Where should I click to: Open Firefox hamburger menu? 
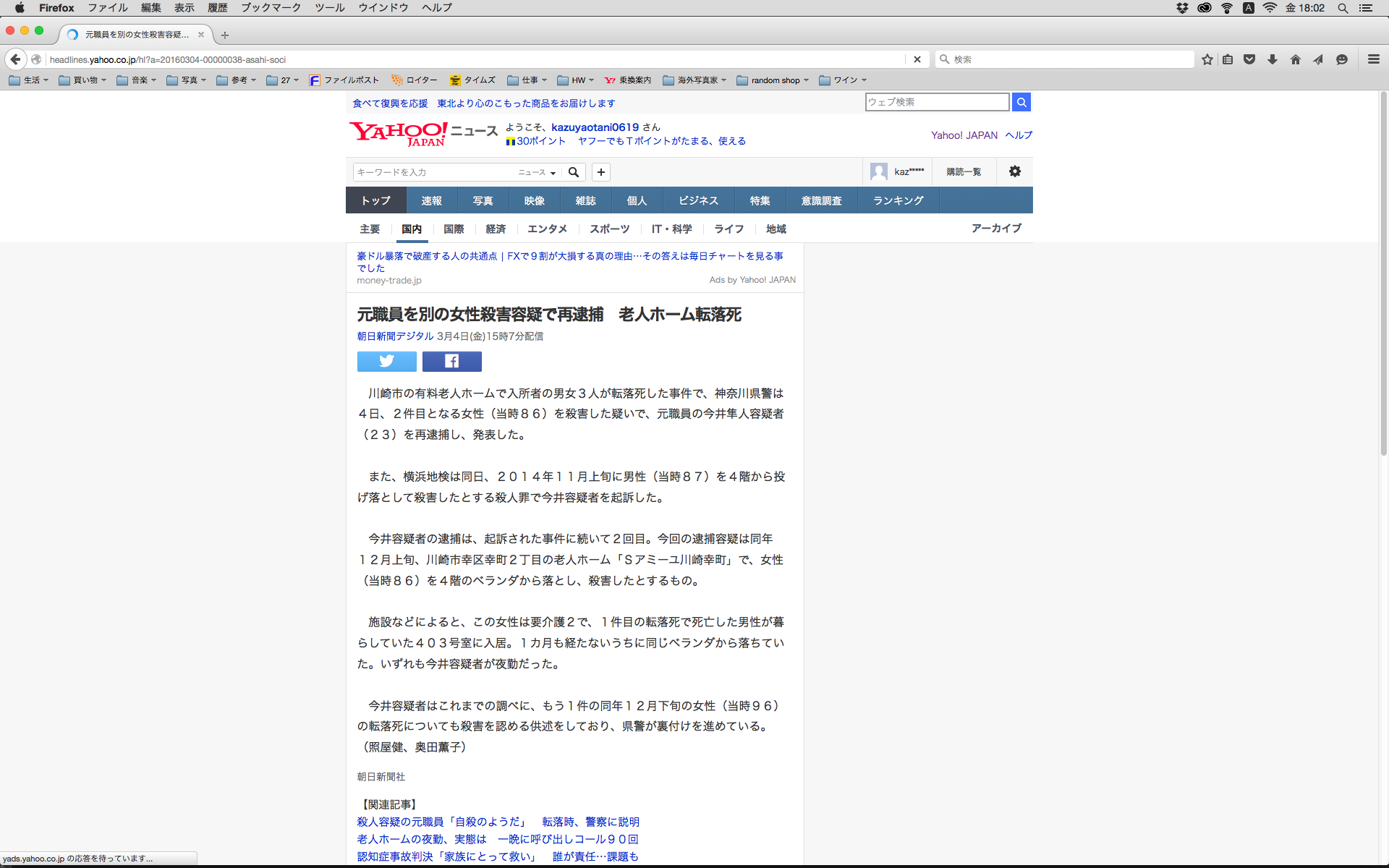[x=1373, y=59]
